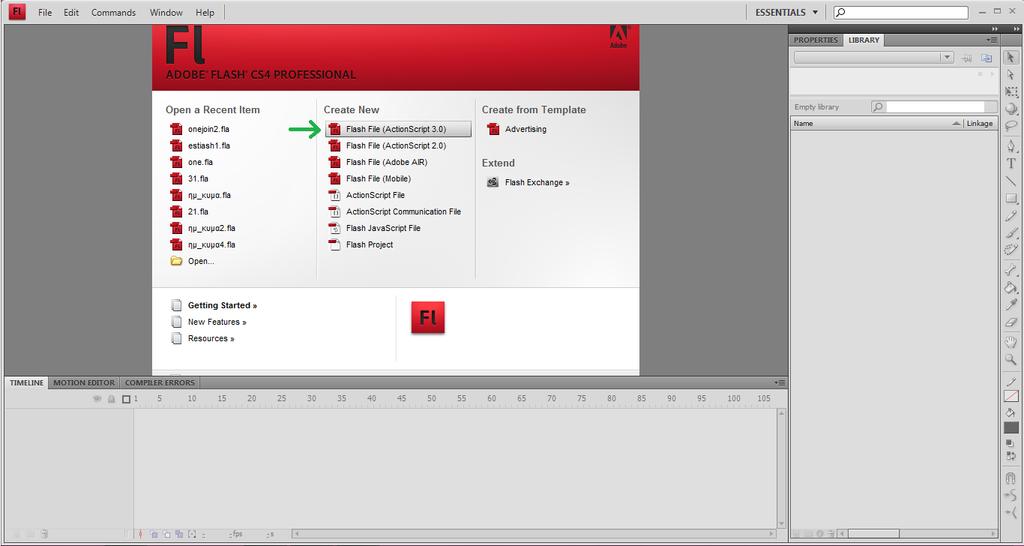Select the Paint Bucket tool
The image size is (1024, 546).
tap(1011, 287)
